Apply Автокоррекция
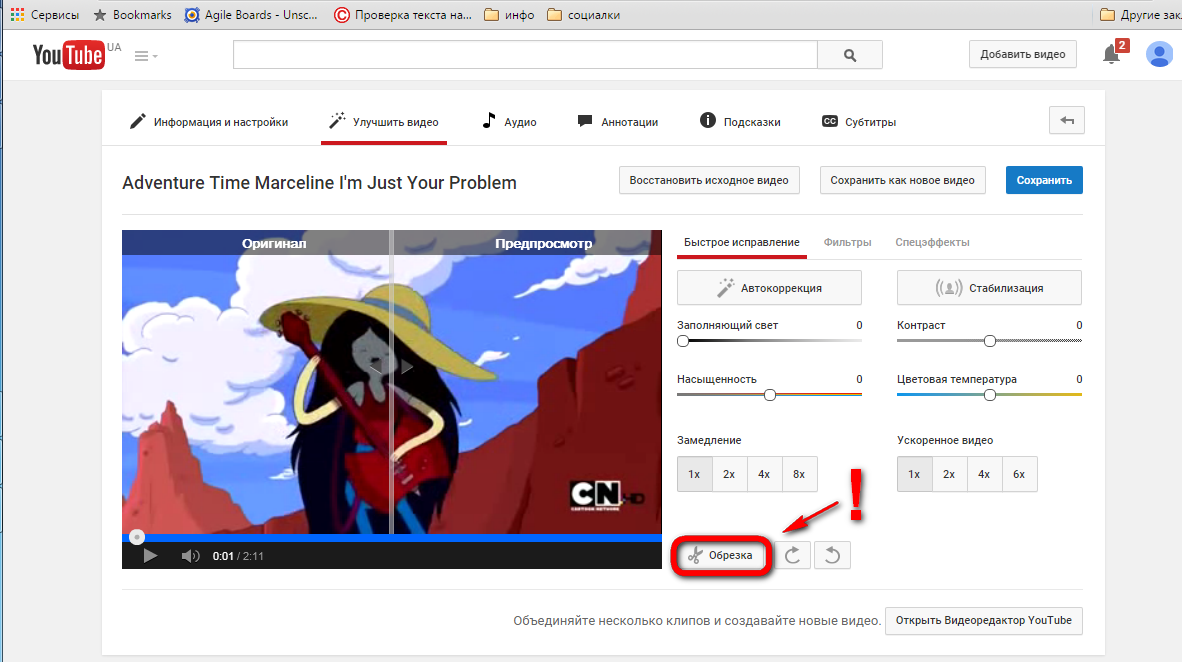 pyautogui.click(x=769, y=287)
